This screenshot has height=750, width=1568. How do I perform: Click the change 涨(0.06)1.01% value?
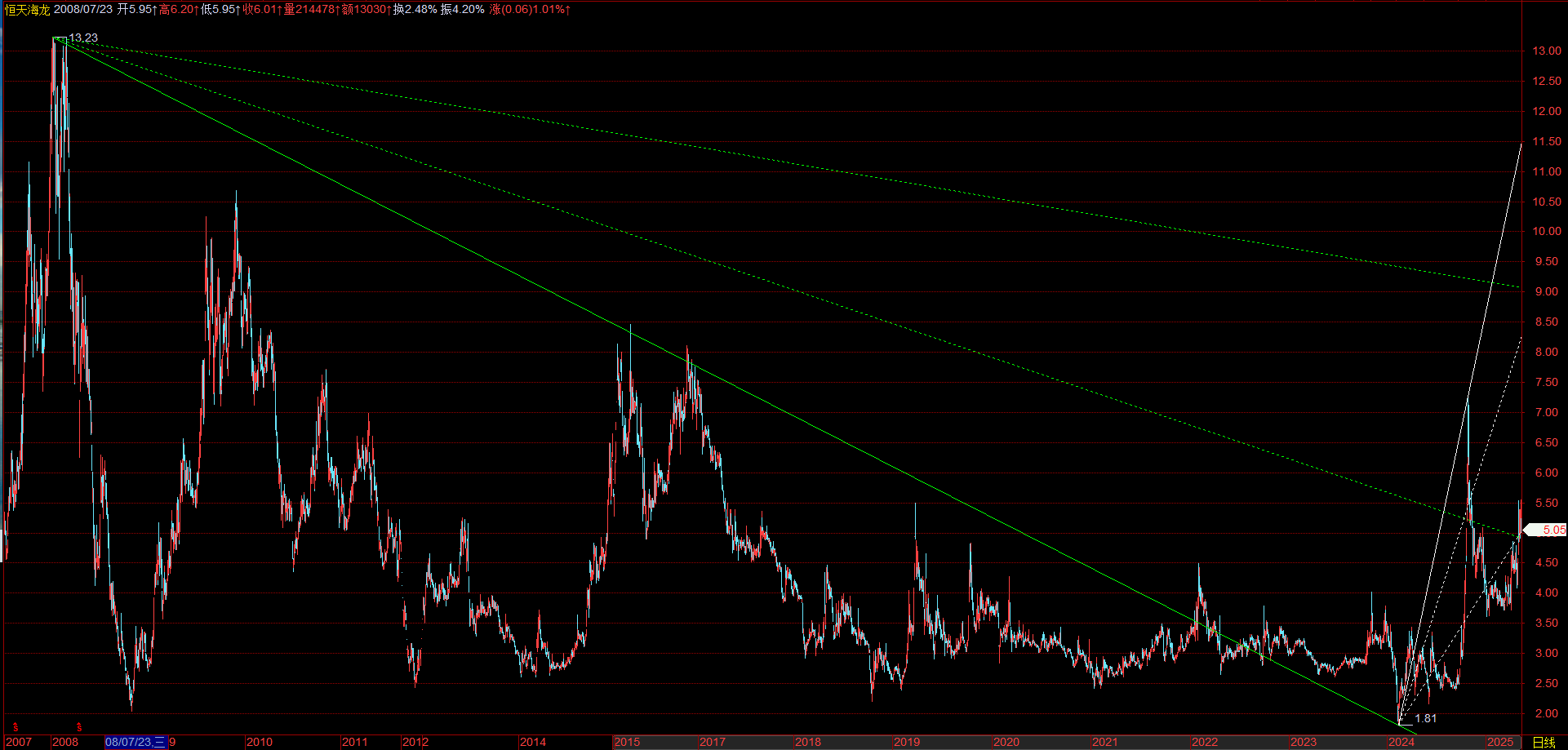pyautogui.click(x=530, y=9)
